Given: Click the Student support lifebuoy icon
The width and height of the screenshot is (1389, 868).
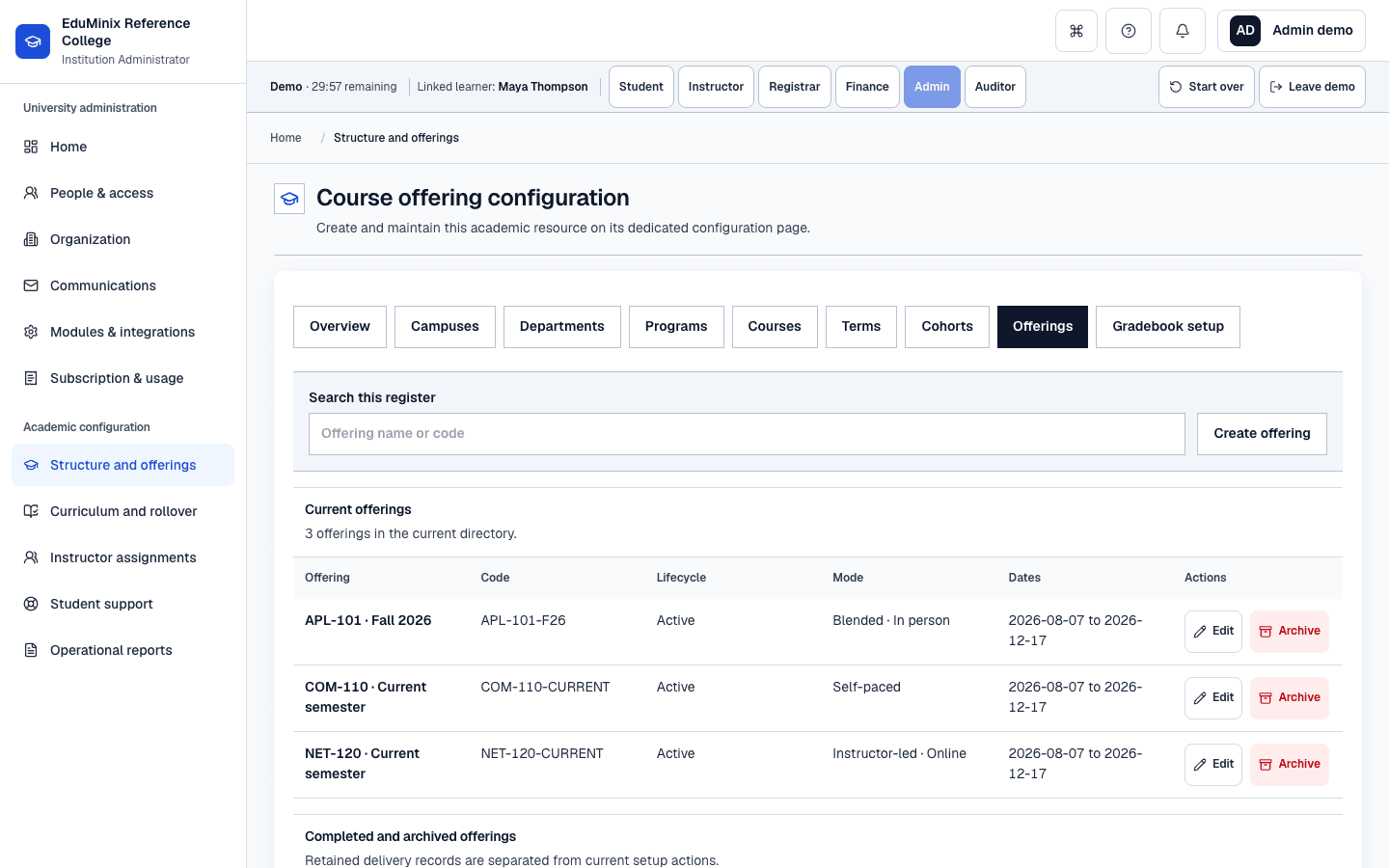Looking at the screenshot, I should [31, 604].
